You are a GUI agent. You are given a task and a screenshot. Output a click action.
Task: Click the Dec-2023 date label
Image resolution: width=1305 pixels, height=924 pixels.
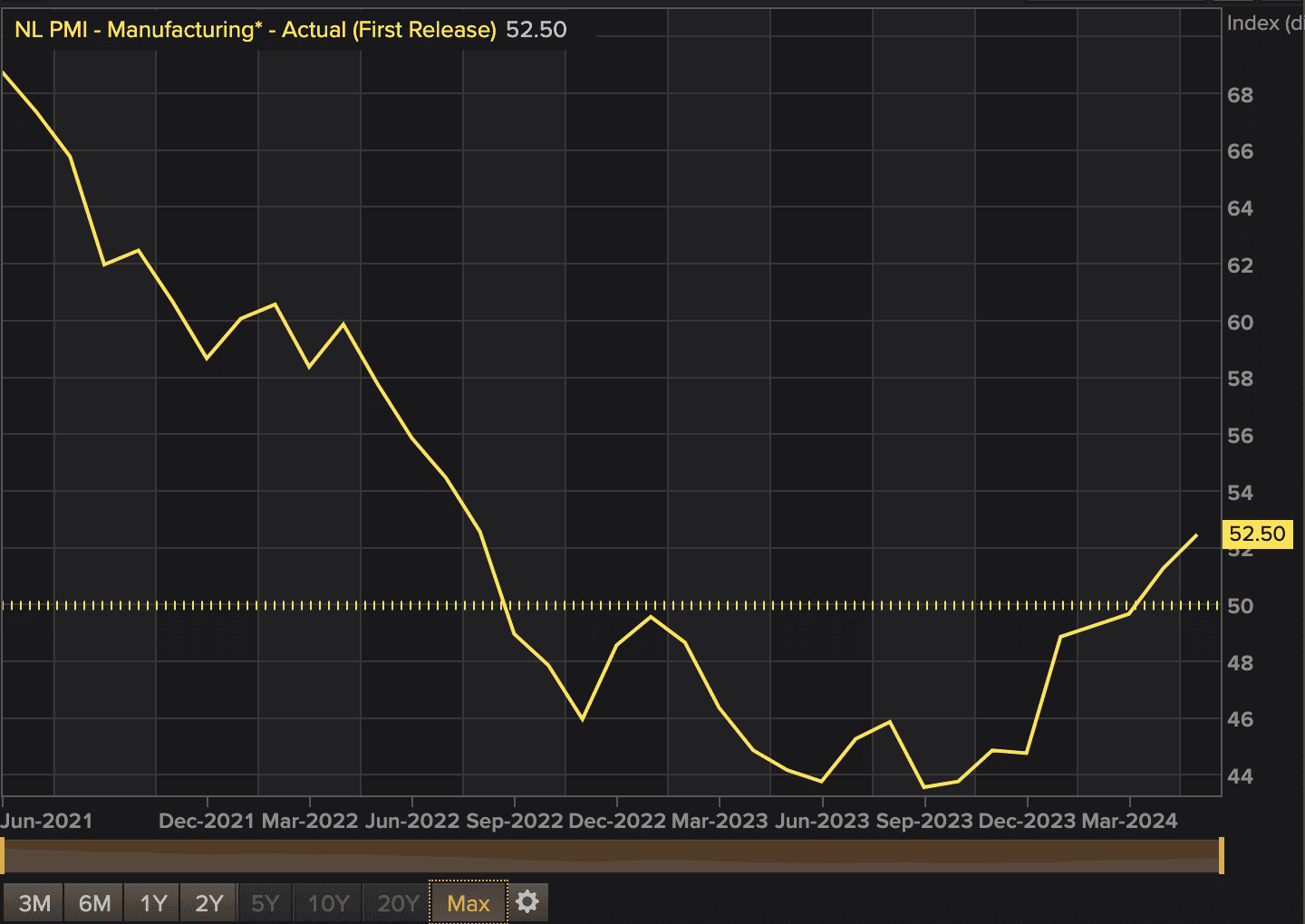pyautogui.click(x=1028, y=821)
